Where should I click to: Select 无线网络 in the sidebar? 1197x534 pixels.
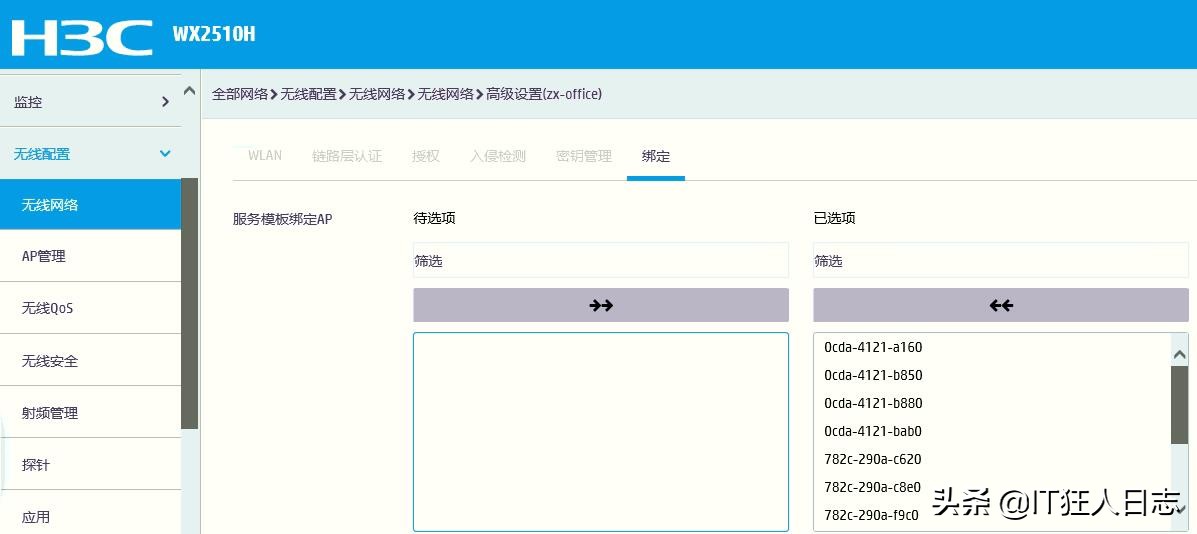[90, 204]
